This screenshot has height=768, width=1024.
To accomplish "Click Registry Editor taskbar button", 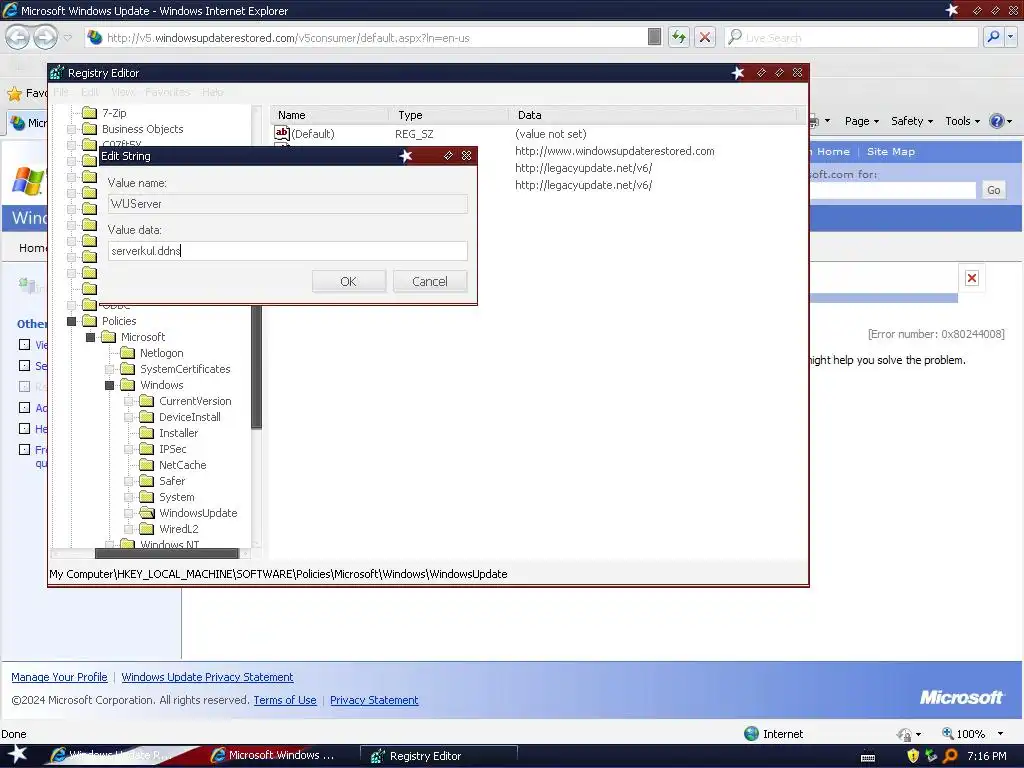I will click(x=439, y=756).
